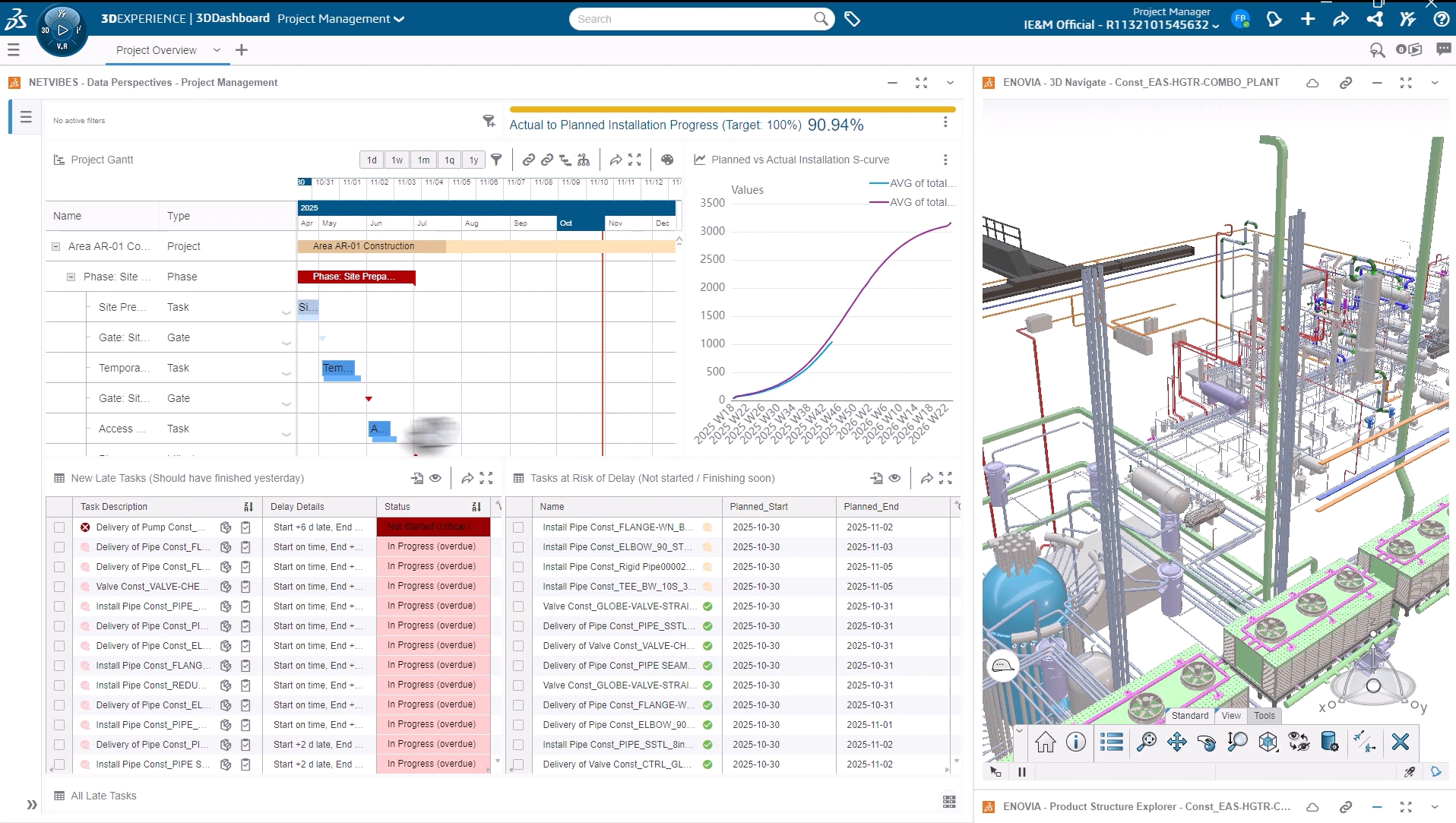The image size is (1456, 823).
Task: Open the information icon in 3D toolbar
Action: 1075,742
